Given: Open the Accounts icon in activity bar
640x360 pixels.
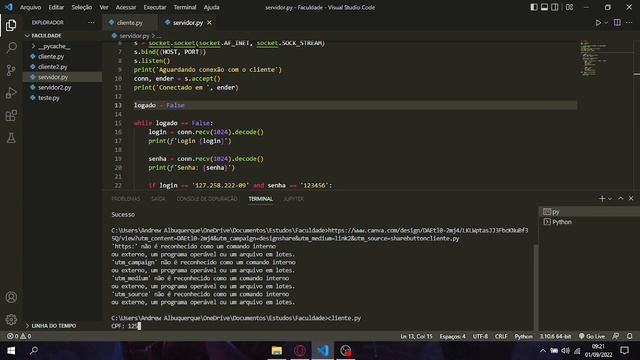Looking at the screenshot, I should coord(11,297).
